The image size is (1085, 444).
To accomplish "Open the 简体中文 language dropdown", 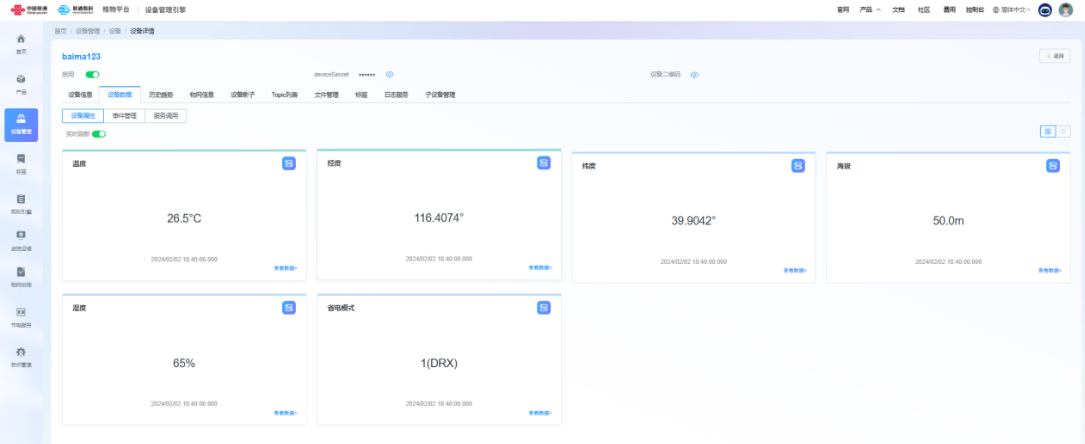I will pos(1011,10).
